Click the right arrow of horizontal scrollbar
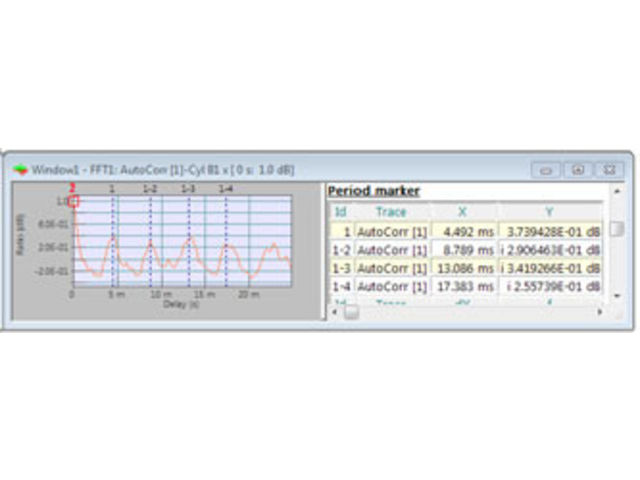 600,312
